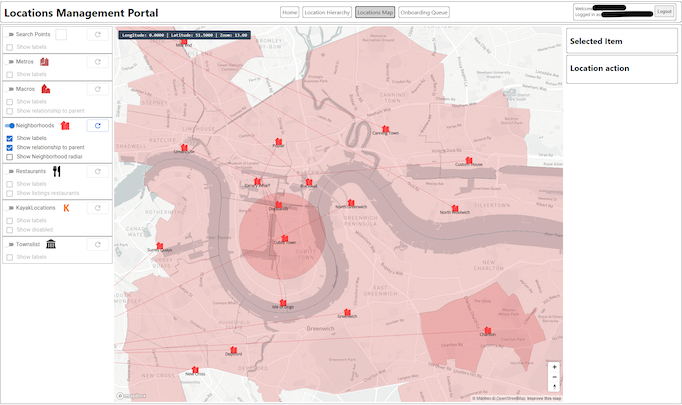Zoom in the map with plus button
682x405 pixels.
pos(554,367)
